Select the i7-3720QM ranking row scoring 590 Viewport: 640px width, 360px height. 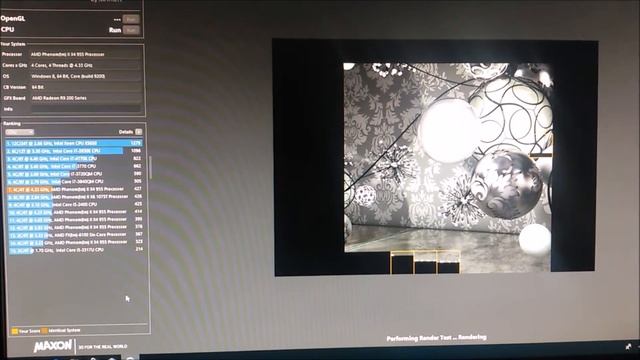point(74,174)
